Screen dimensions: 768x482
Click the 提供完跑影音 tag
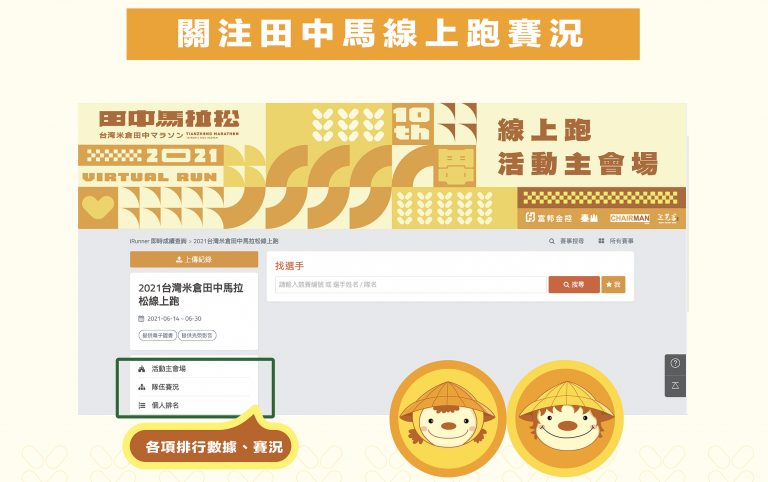point(197,336)
